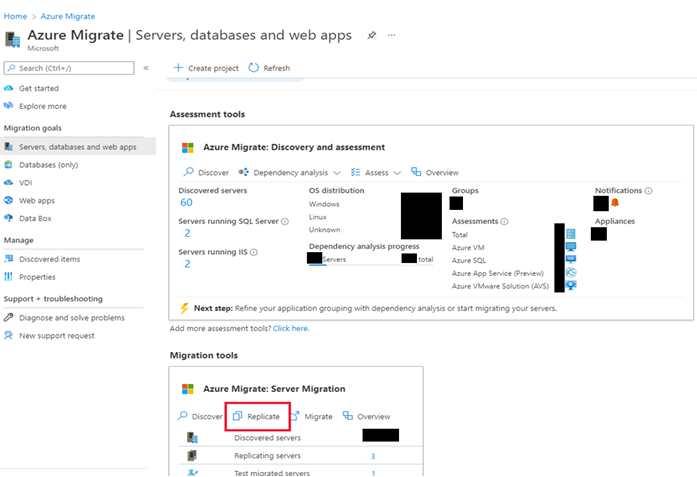
Task: Click the Linux OS distribution label
Action: pos(317,217)
